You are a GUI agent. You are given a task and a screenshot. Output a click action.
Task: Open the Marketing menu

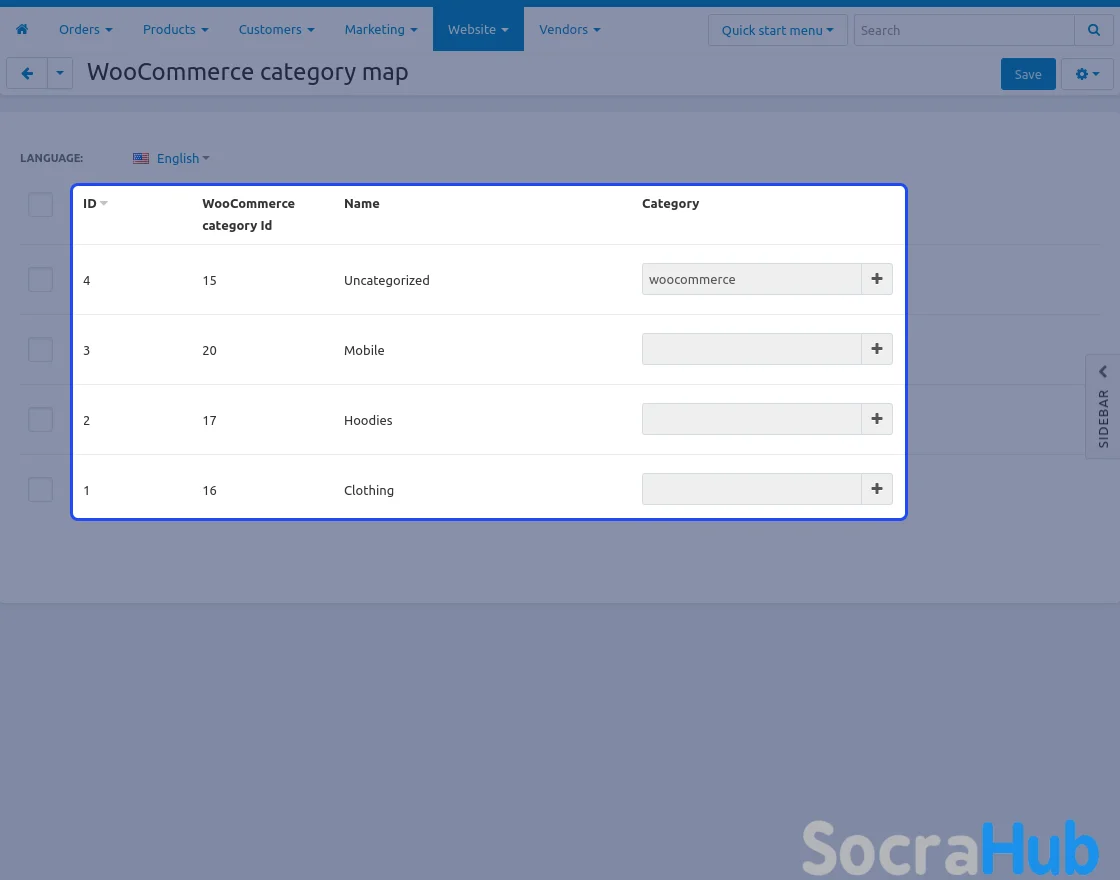(380, 30)
